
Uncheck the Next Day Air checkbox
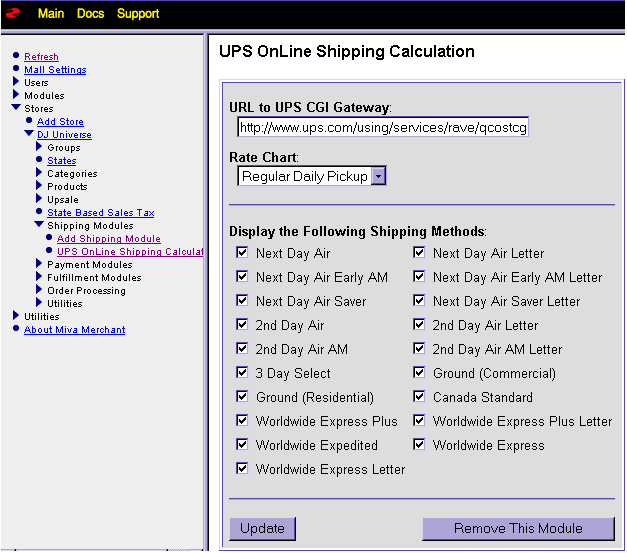(242, 253)
